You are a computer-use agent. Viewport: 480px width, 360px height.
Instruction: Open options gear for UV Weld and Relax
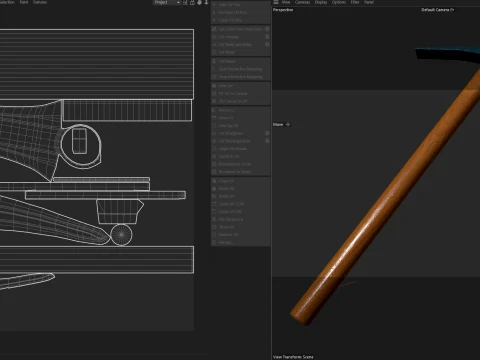tap(267, 44)
